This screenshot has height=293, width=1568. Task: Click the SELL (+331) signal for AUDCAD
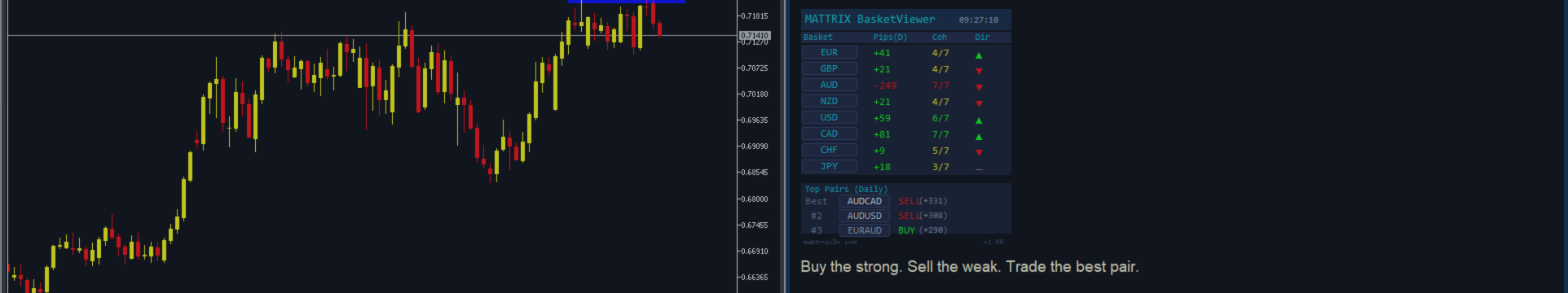923,201
